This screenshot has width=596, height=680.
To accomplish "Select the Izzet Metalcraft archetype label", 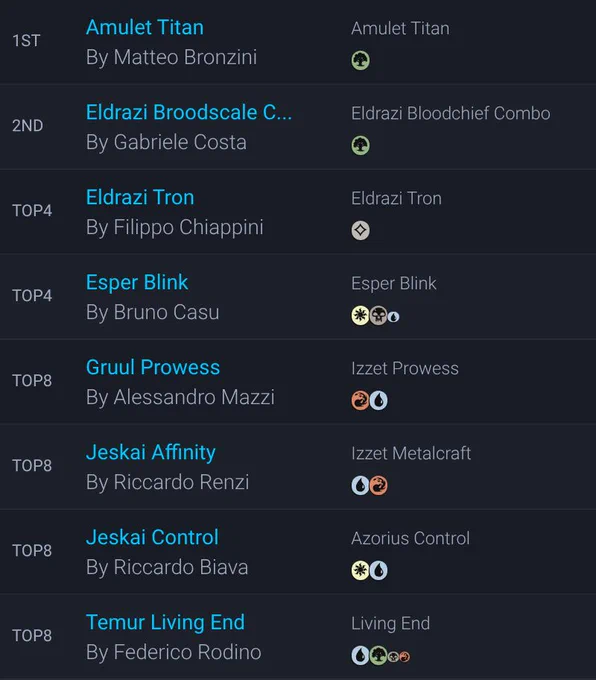I will (411, 453).
